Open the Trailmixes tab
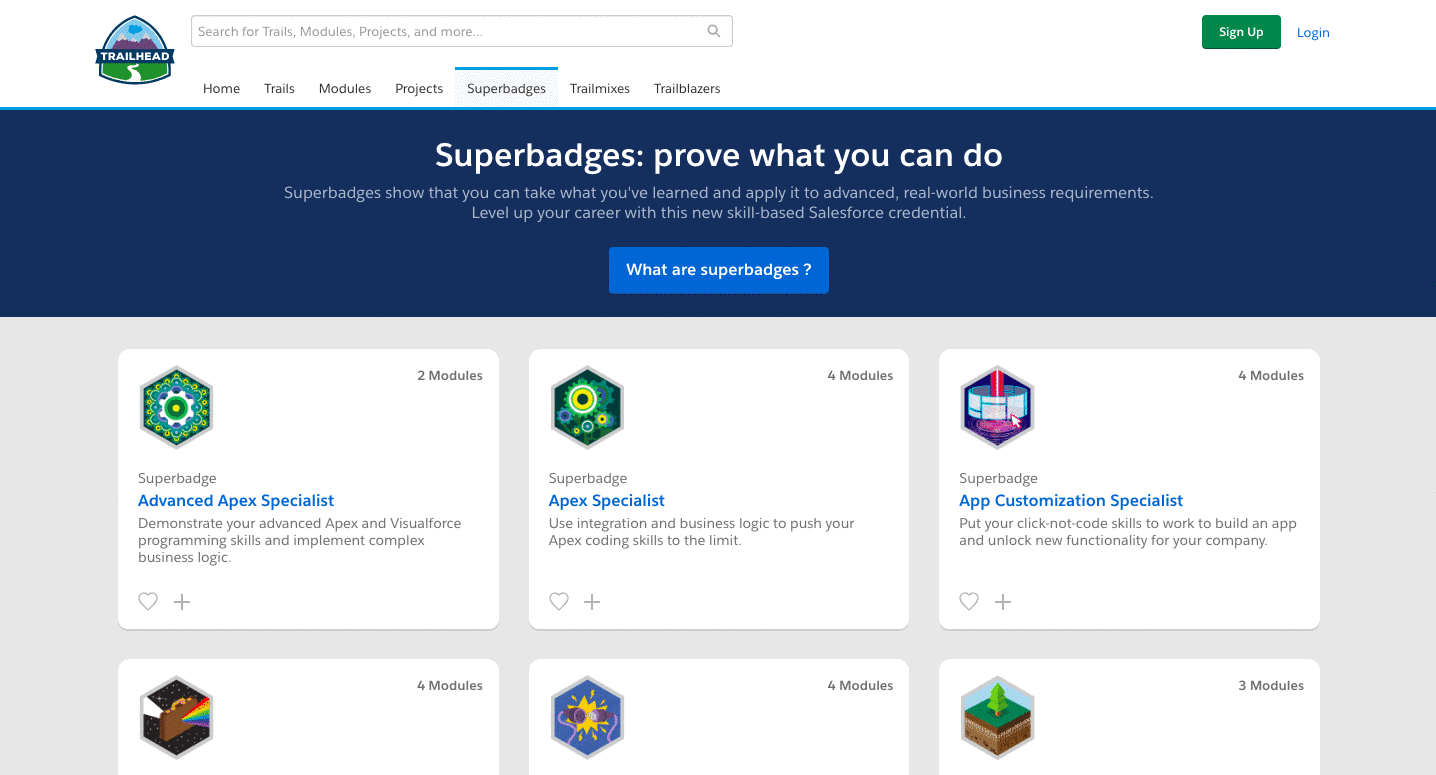Screen dimensions: 1436x775 tap(600, 88)
